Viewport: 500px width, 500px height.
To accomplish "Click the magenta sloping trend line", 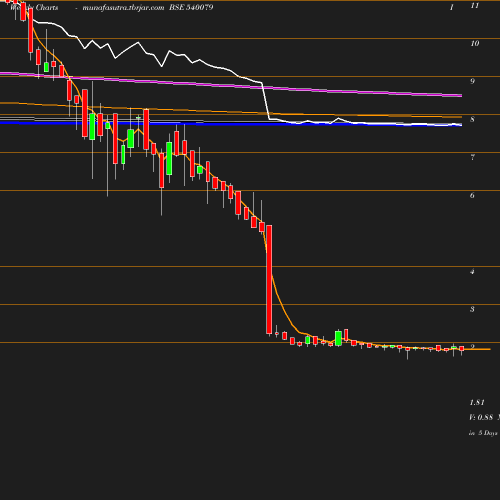I will tap(231, 85).
